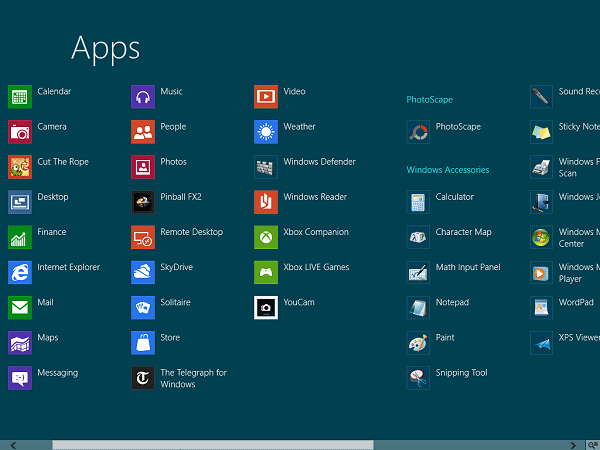
Task: Open the Windows Journal icon
Action: [541, 202]
